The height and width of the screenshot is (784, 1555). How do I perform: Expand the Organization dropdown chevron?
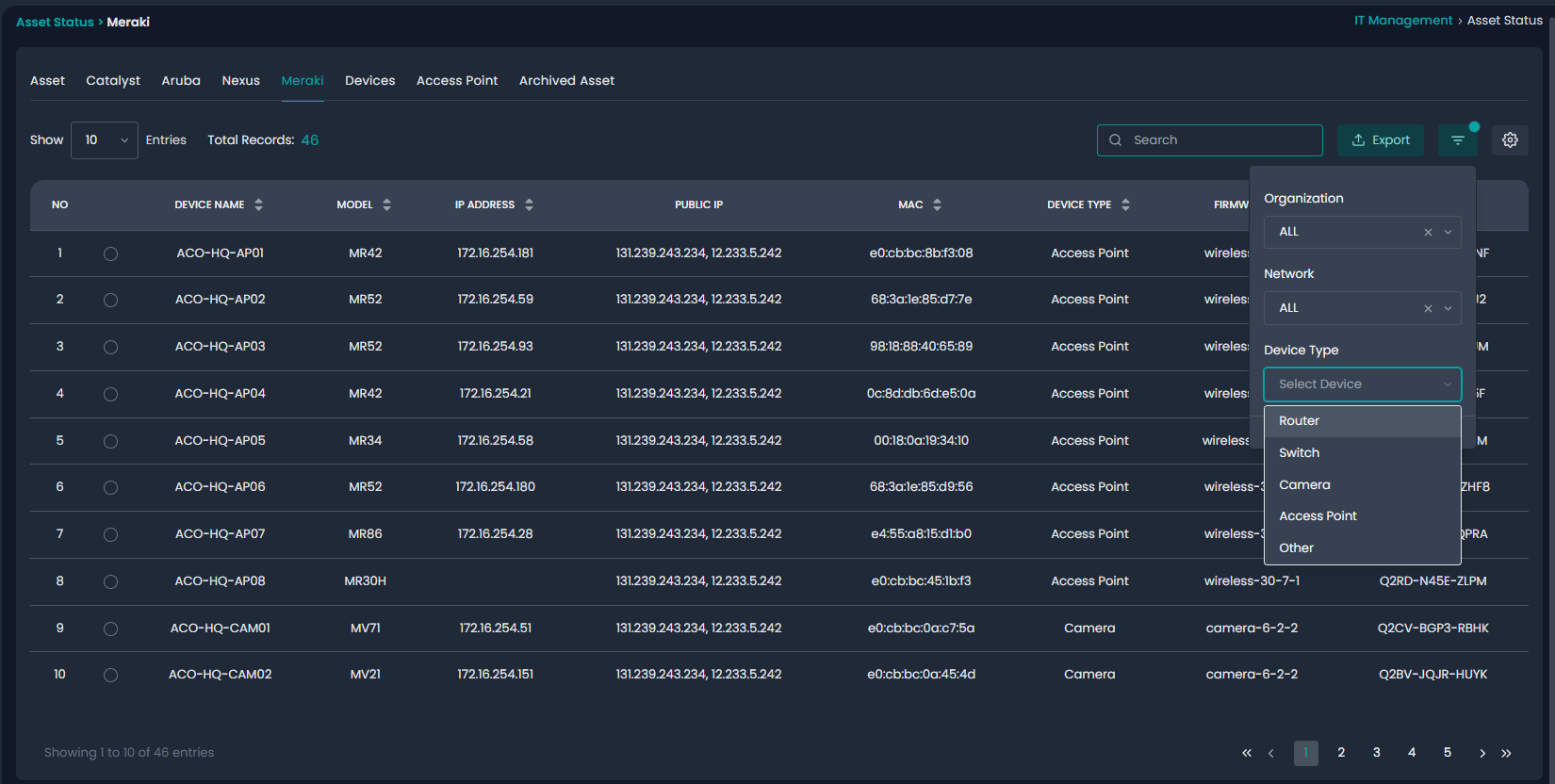(1449, 232)
